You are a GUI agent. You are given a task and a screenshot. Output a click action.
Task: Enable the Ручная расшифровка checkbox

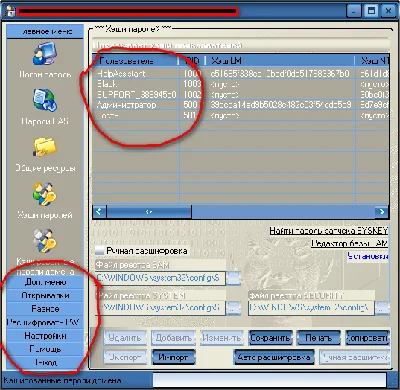[x=100, y=251]
